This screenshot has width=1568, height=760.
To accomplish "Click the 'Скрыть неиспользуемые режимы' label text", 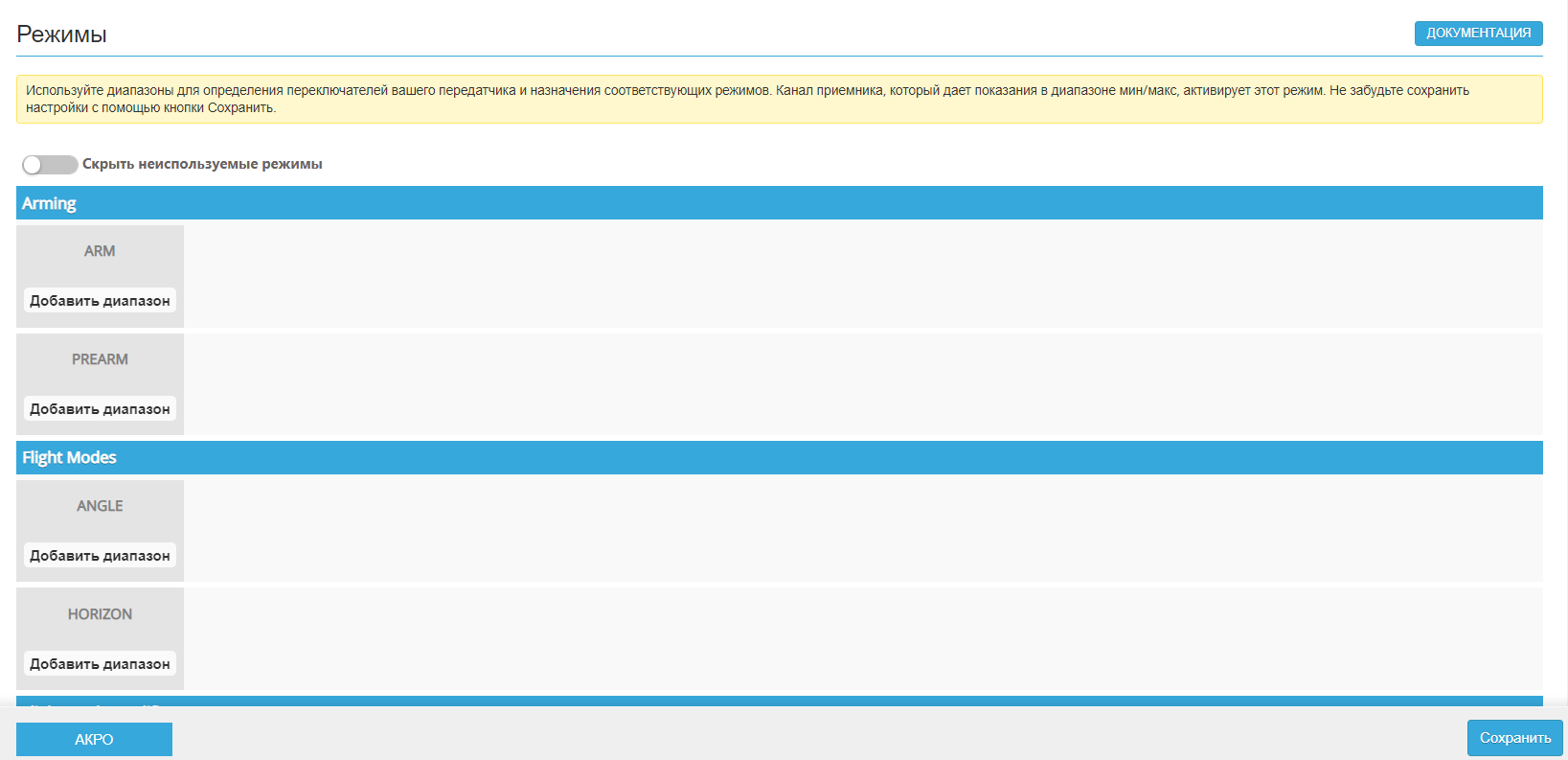I will [202, 164].
